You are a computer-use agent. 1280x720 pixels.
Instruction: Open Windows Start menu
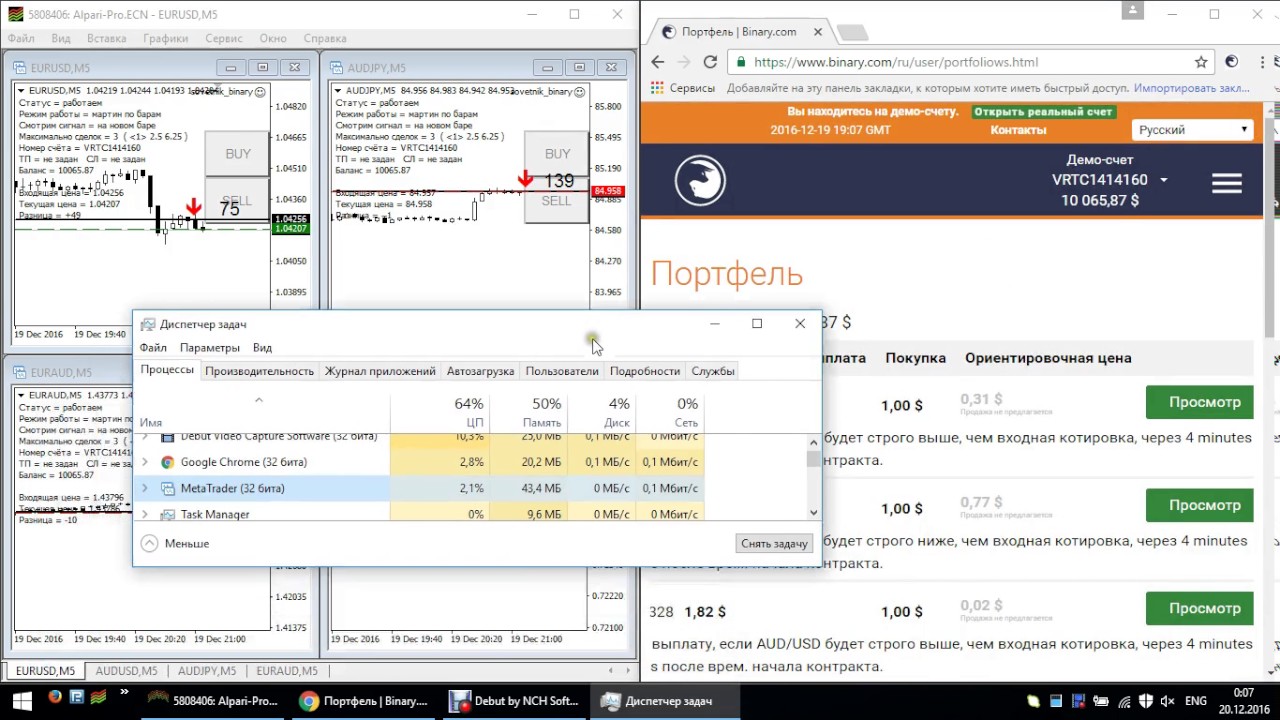click(x=20, y=701)
